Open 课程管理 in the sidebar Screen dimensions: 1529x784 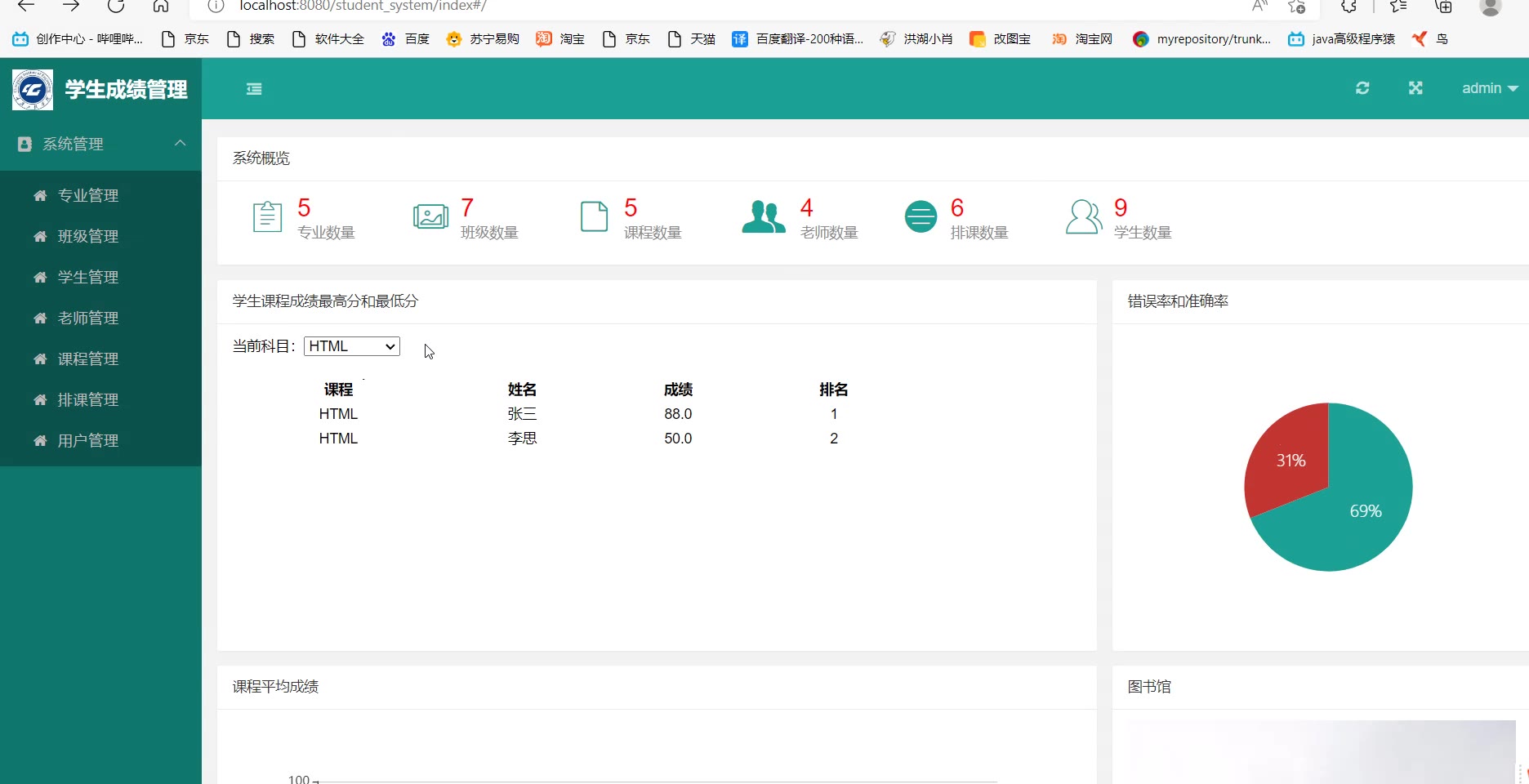88,359
